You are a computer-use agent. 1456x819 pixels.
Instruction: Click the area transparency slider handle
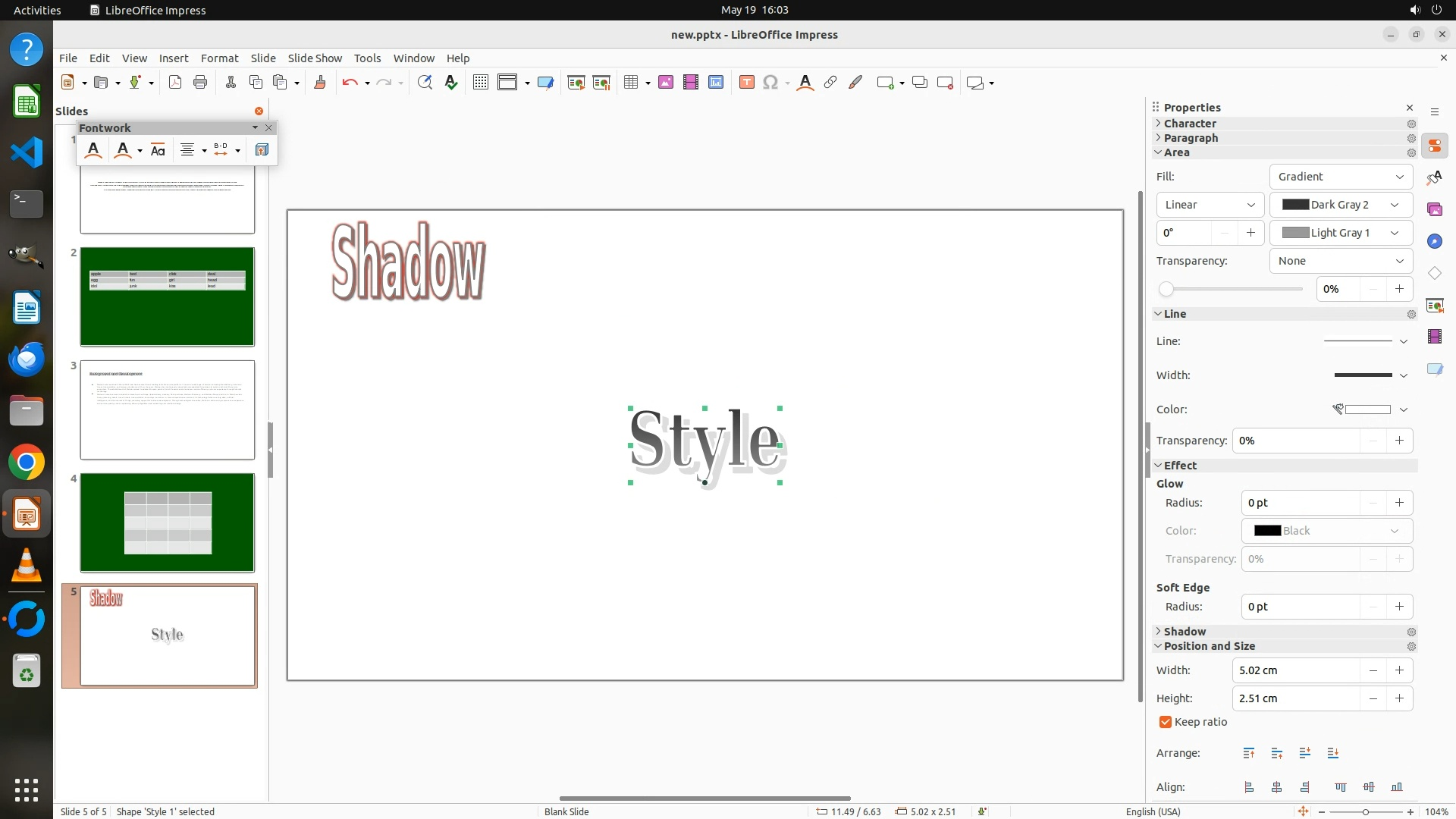coord(1166,289)
